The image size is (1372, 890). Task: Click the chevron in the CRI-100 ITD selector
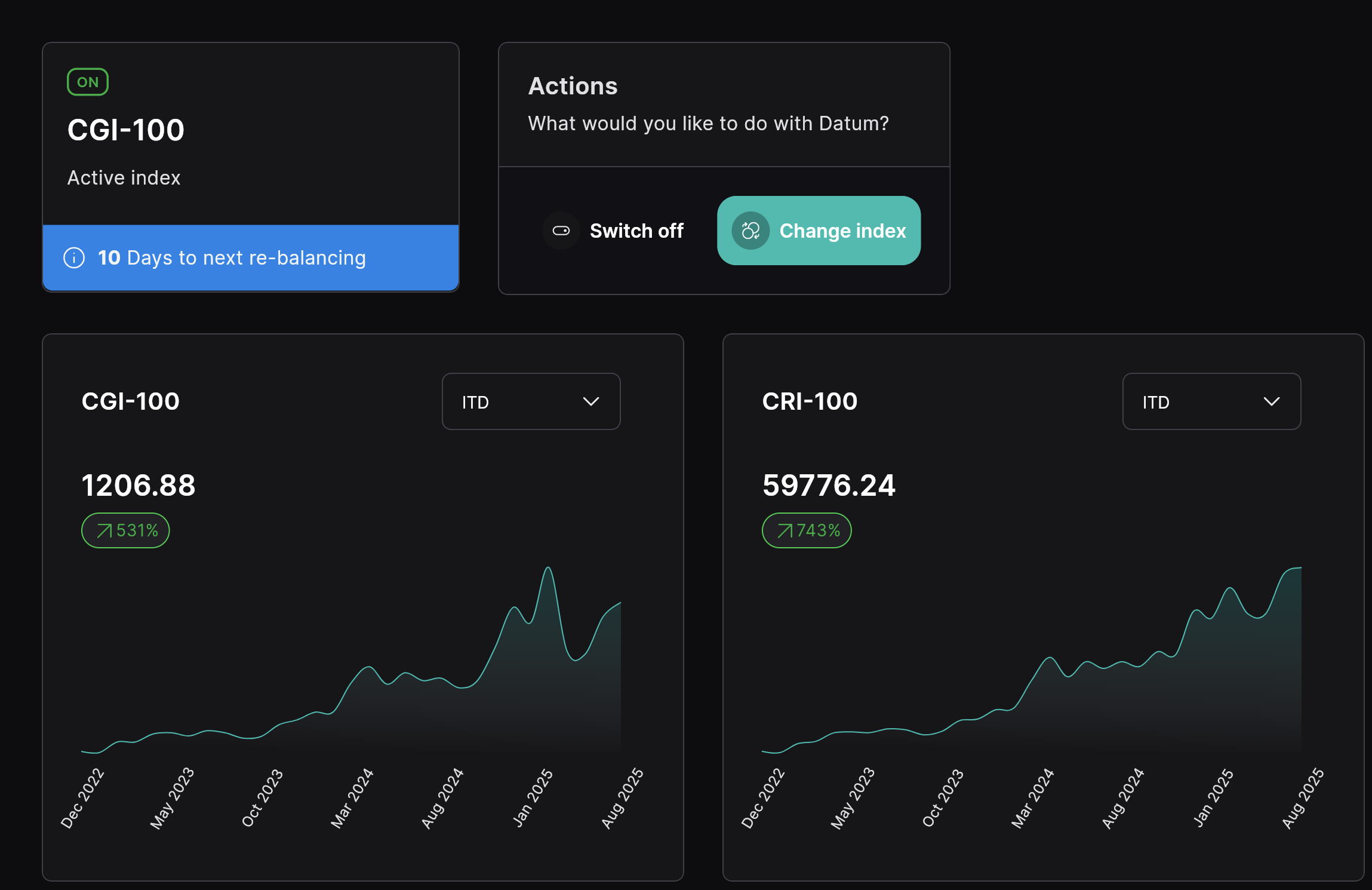coord(1271,402)
